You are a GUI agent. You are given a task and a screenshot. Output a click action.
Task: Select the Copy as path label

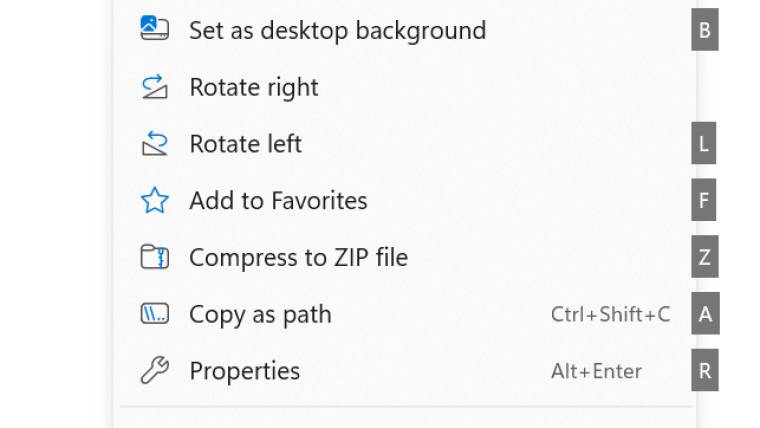click(x=260, y=315)
